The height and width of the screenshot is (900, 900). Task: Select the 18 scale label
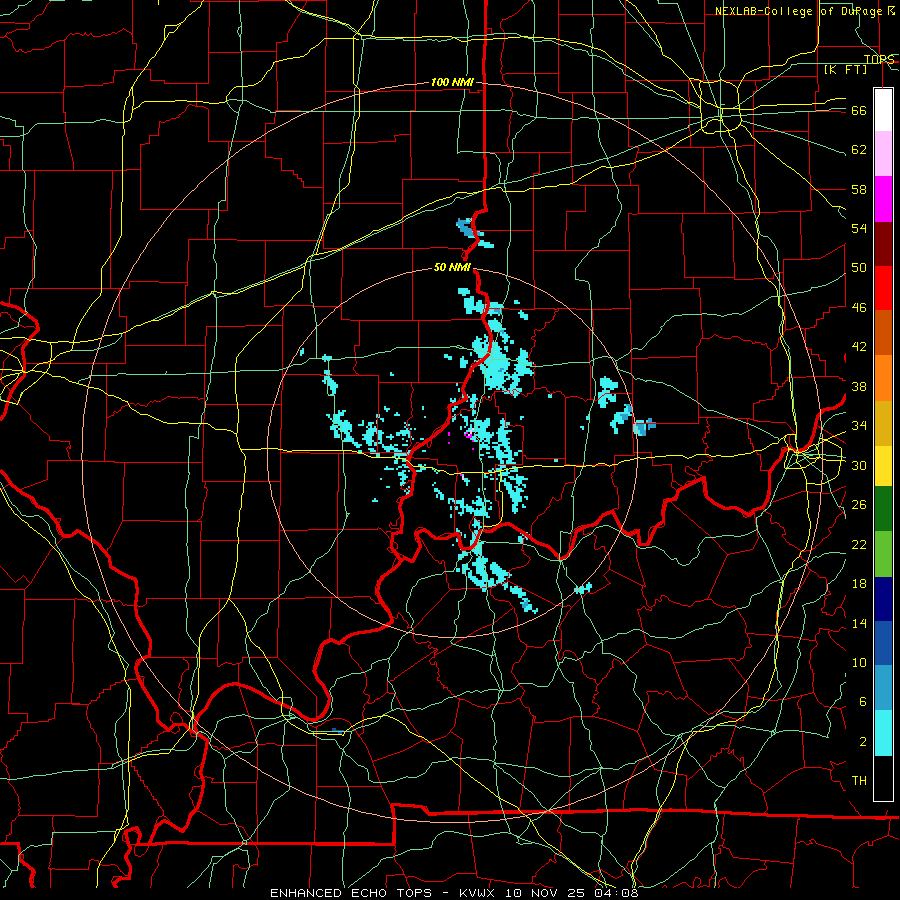[859, 584]
